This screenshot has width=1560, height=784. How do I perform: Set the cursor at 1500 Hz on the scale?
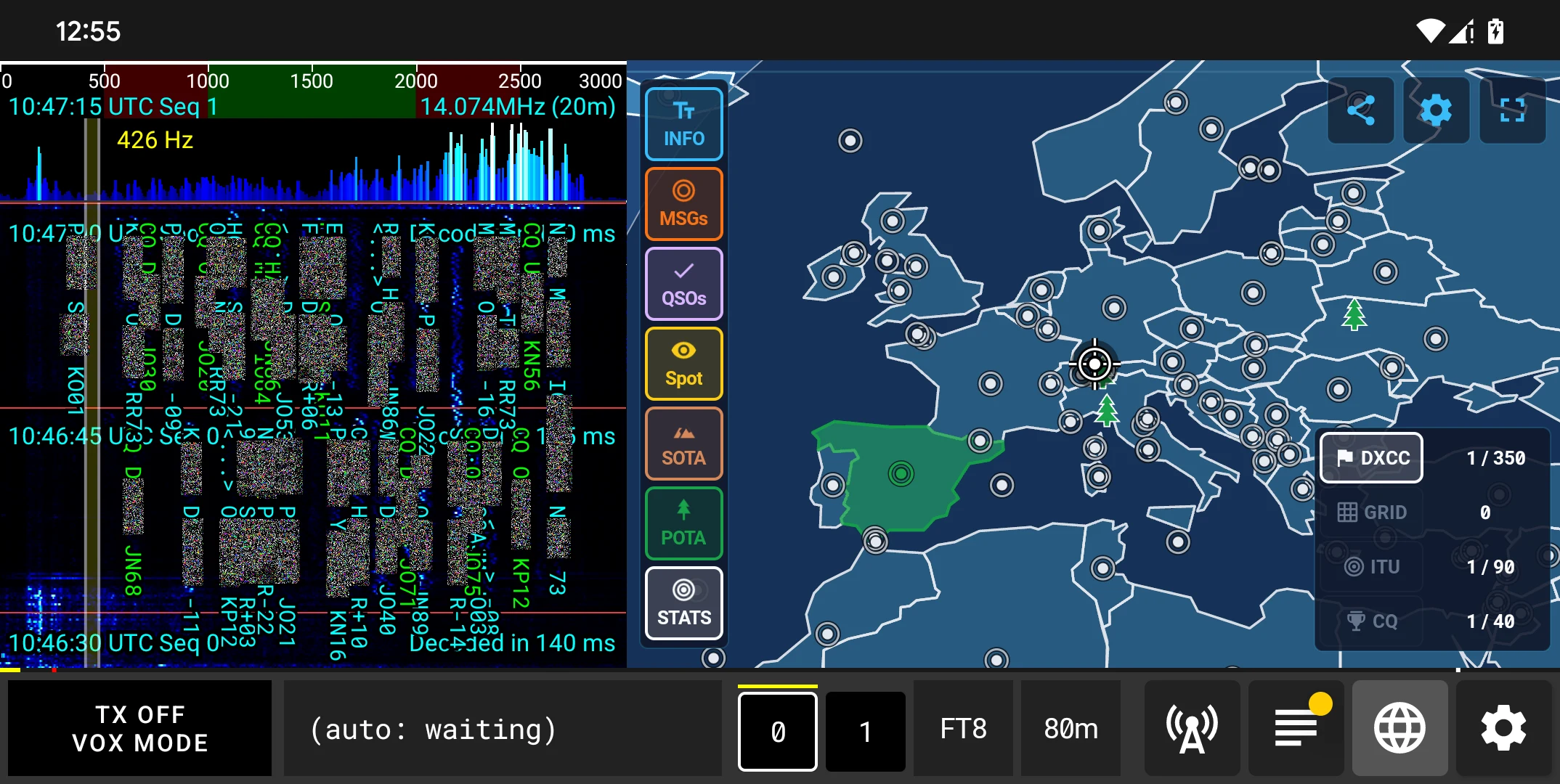[x=312, y=80]
